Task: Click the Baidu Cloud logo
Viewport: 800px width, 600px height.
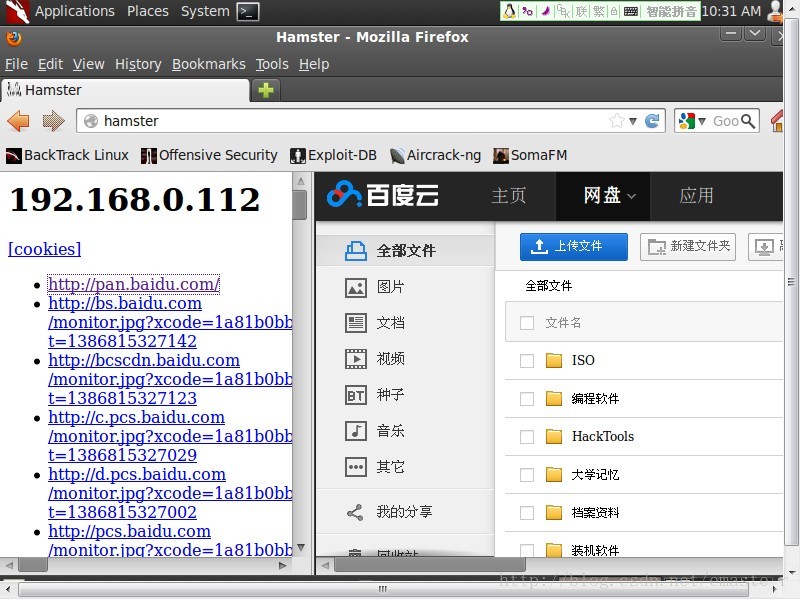Action: (x=383, y=195)
